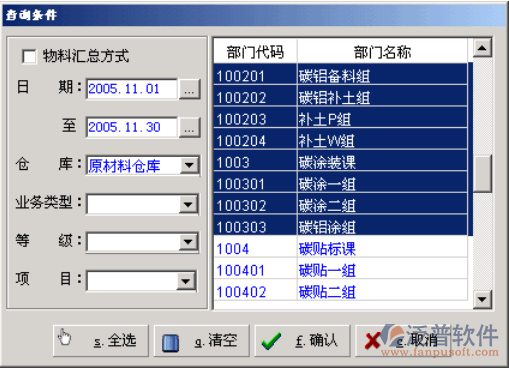Click the 全选 button label
Viewport: 509px width, 368px height.
point(115,341)
